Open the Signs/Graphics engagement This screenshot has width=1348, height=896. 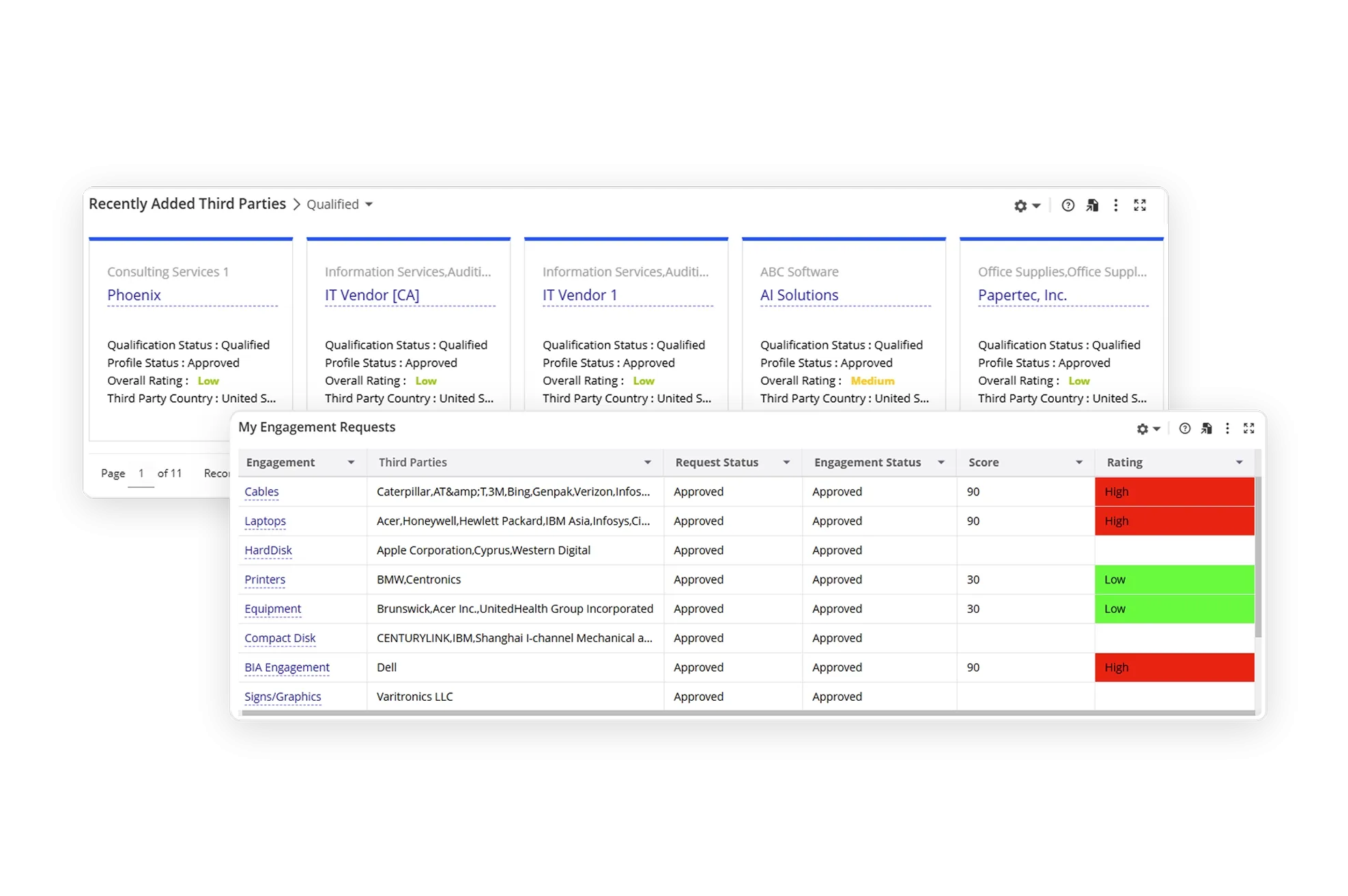tap(283, 697)
